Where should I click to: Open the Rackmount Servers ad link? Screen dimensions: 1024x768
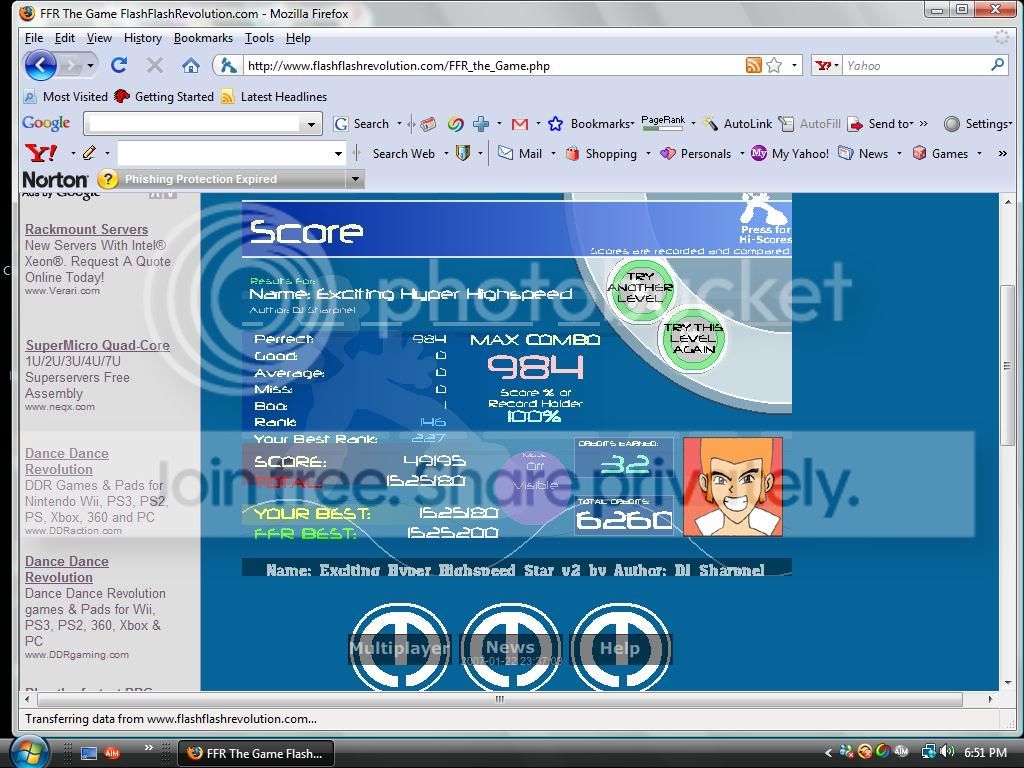point(86,229)
